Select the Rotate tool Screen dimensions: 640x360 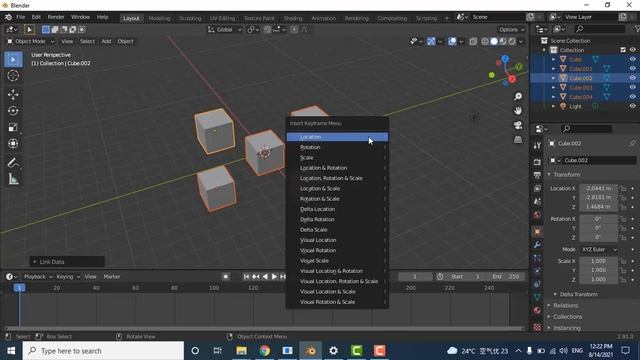[13, 111]
